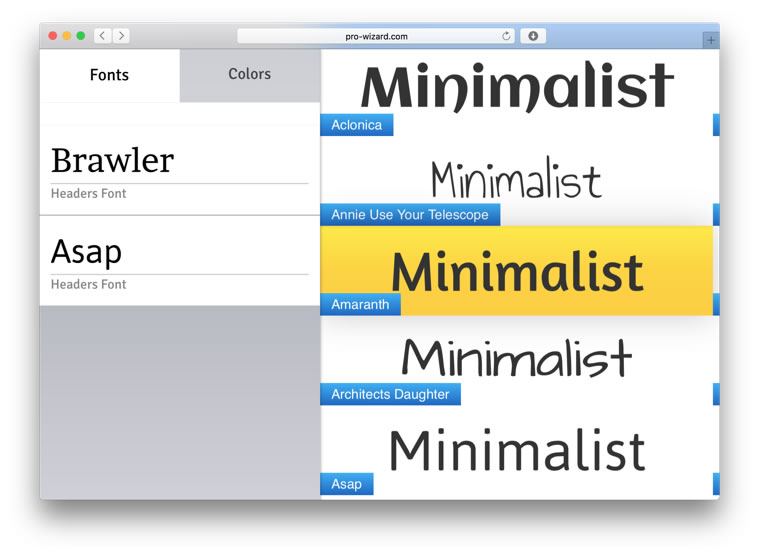
Task: Select the highlighted Amaranth font preview
Action: [x=517, y=271]
